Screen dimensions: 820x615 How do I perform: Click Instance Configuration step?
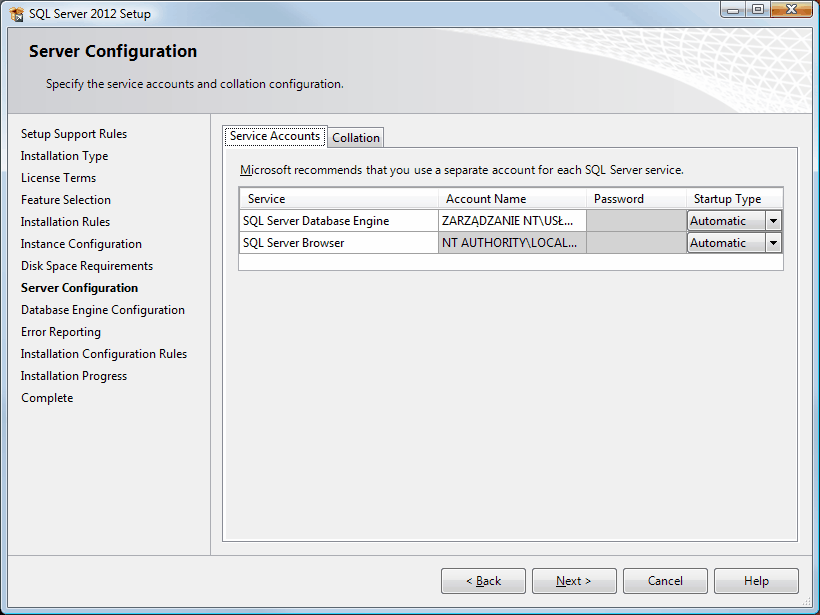pyautogui.click(x=81, y=244)
